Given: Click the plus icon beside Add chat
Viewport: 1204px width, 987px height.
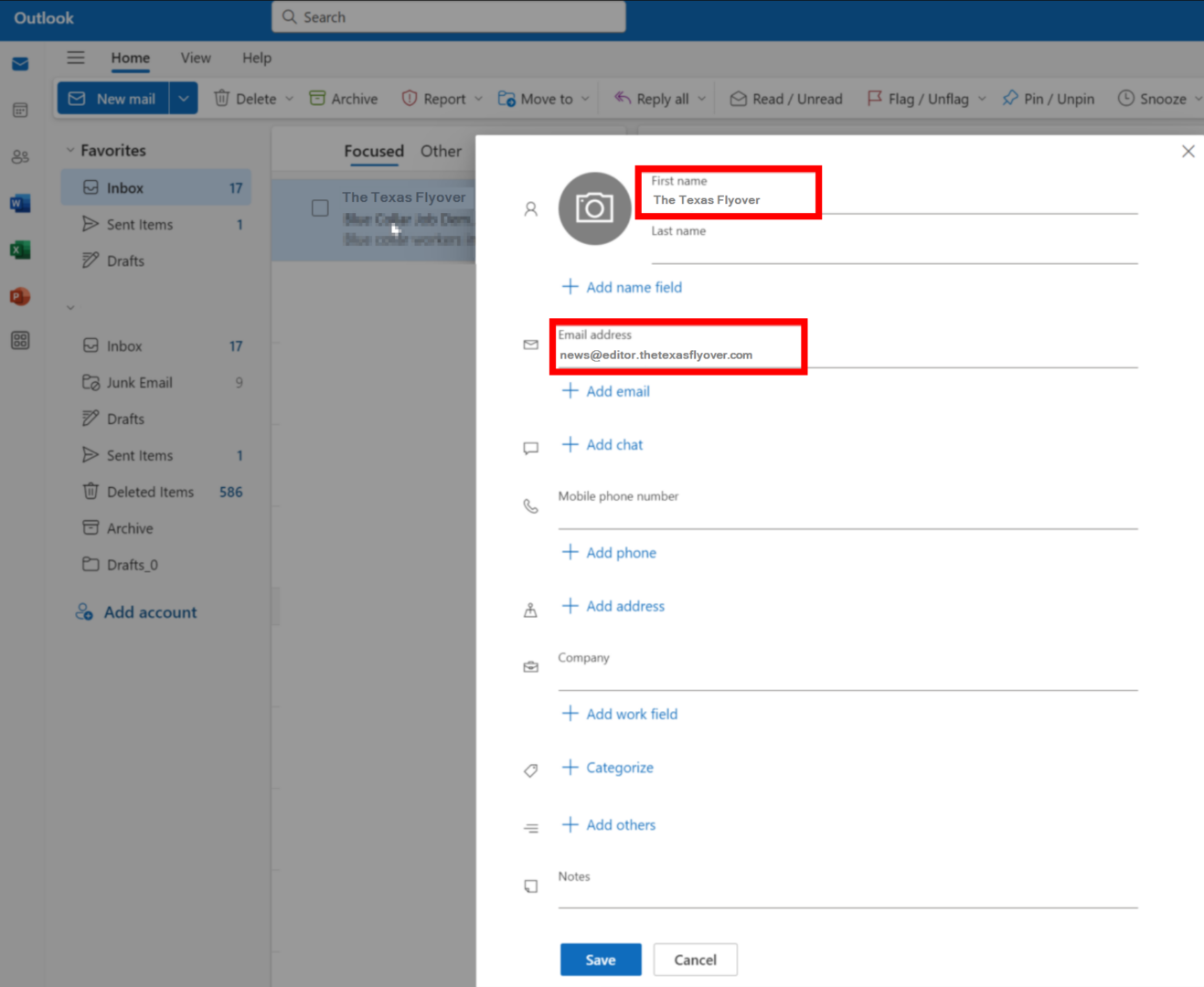Looking at the screenshot, I should (x=570, y=444).
